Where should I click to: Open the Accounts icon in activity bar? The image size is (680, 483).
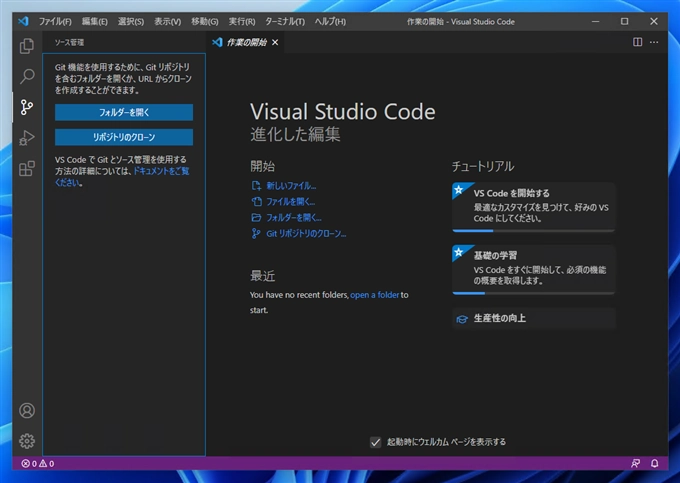click(x=27, y=410)
